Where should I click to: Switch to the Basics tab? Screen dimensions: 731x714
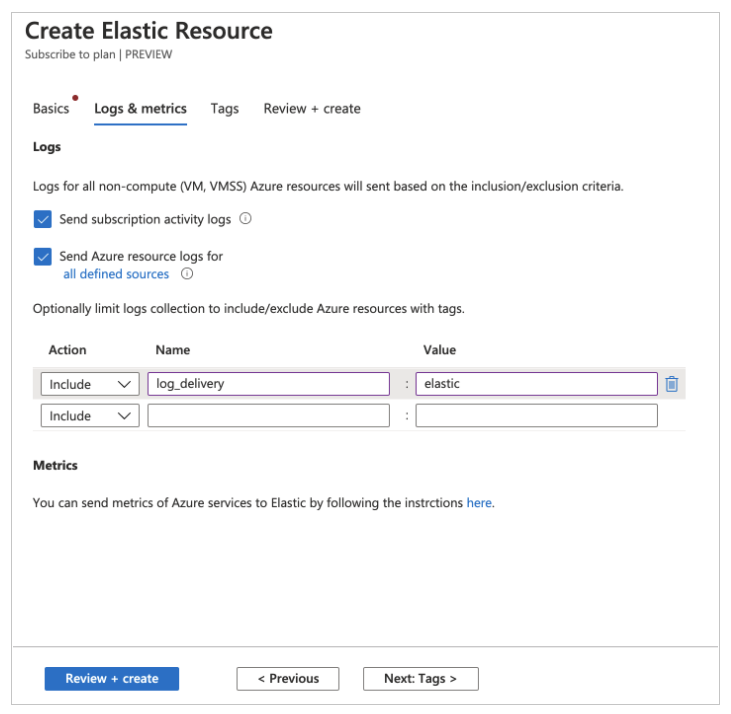pyautogui.click(x=51, y=108)
